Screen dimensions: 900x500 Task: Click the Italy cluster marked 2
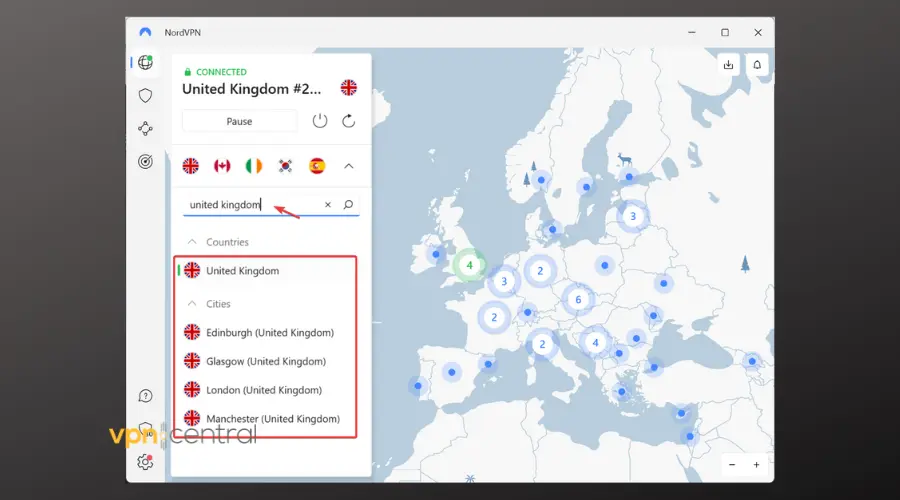542,344
